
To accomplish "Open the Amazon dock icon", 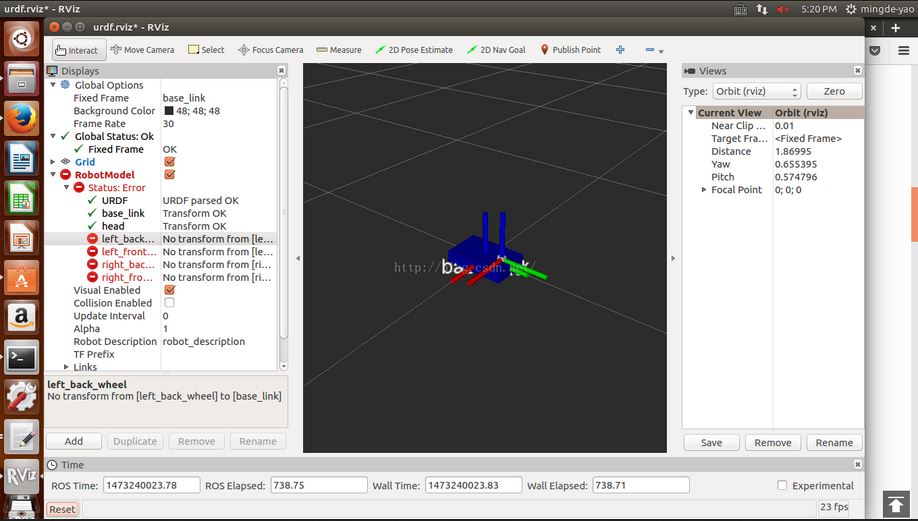I will coord(22,317).
